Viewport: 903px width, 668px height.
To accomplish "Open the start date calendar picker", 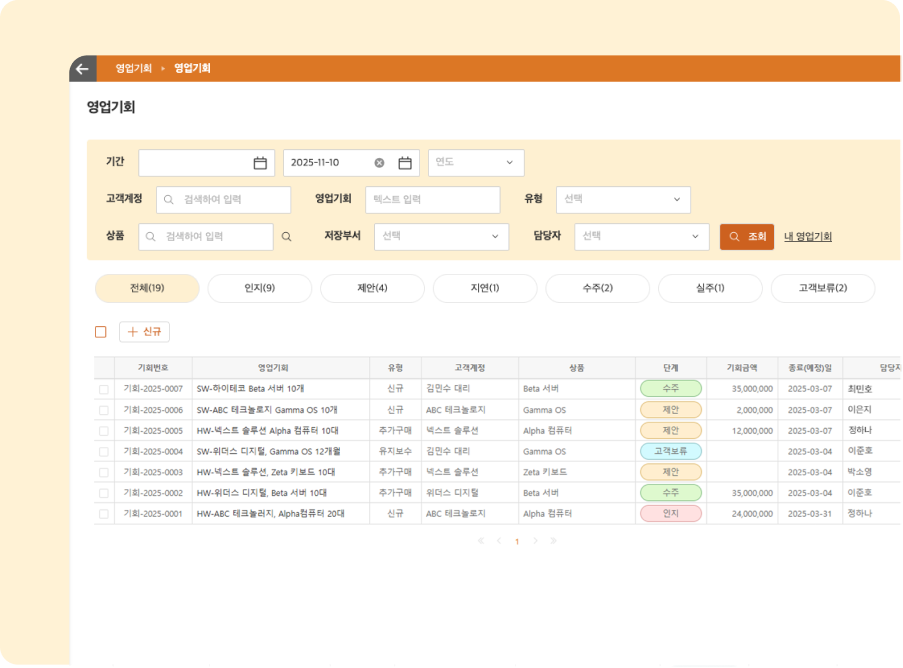I will [260, 163].
